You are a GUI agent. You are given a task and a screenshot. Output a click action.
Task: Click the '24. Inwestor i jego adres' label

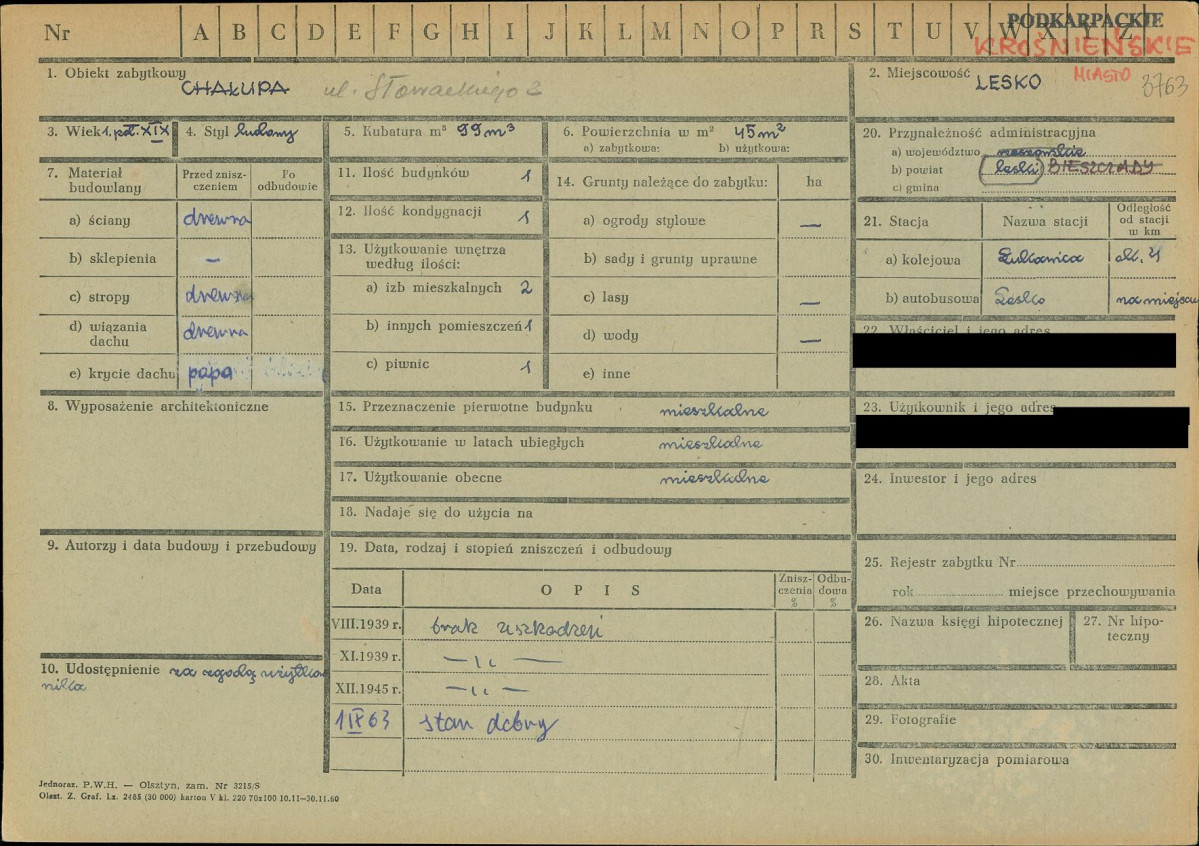949,479
